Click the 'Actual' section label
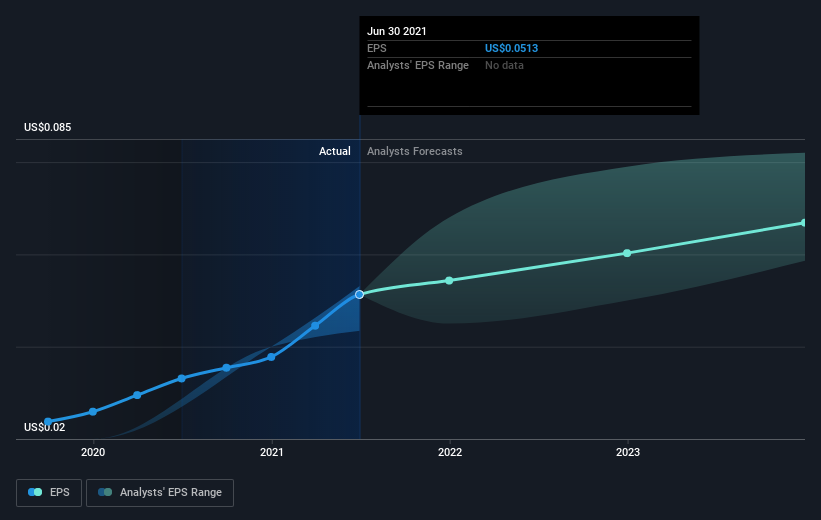Viewport: 821px width, 520px height. click(335, 151)
